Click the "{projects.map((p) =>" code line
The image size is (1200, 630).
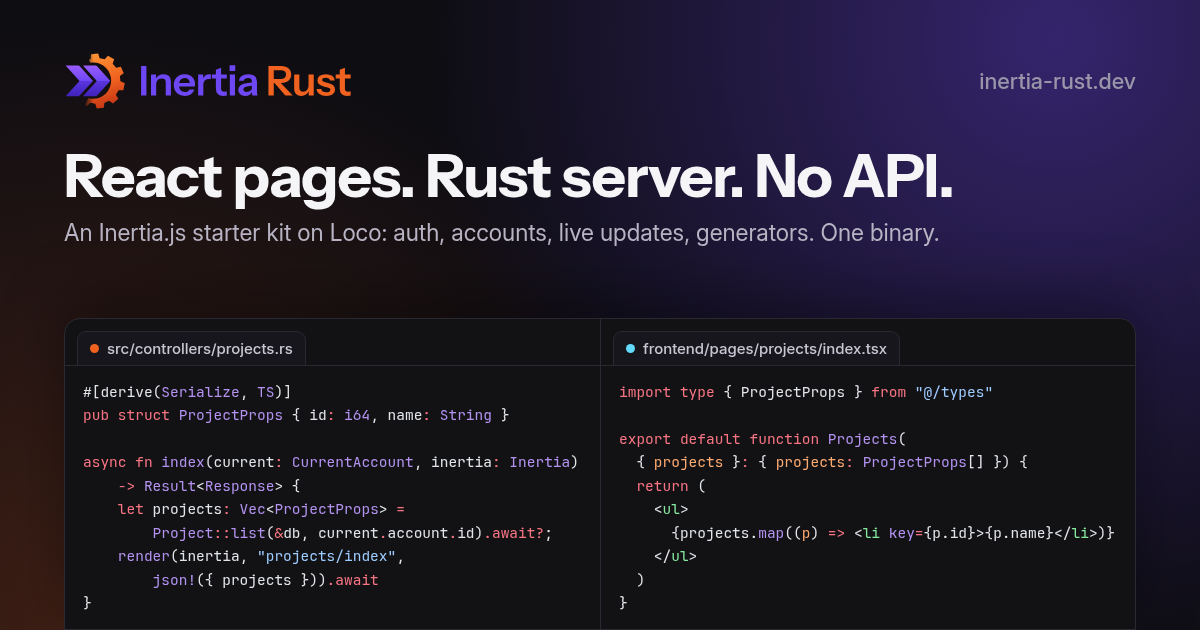[x=893, y=533]
